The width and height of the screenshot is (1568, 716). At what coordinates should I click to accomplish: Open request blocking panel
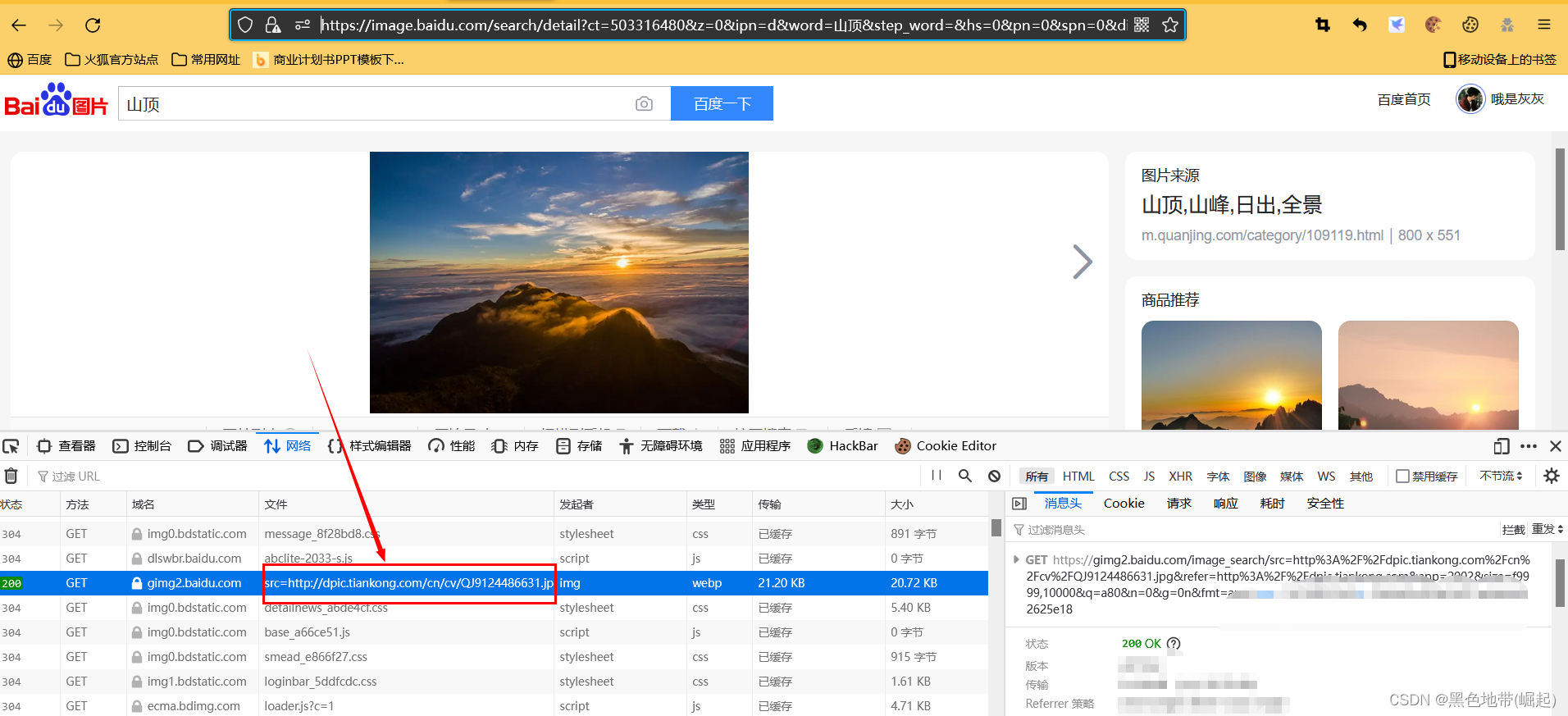click(x=994, y=476)
